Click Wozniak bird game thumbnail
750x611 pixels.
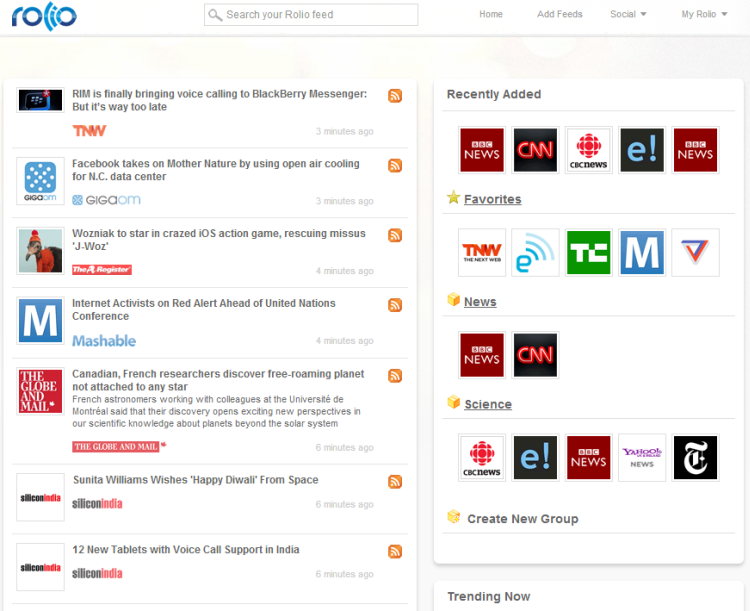[40, 251]
